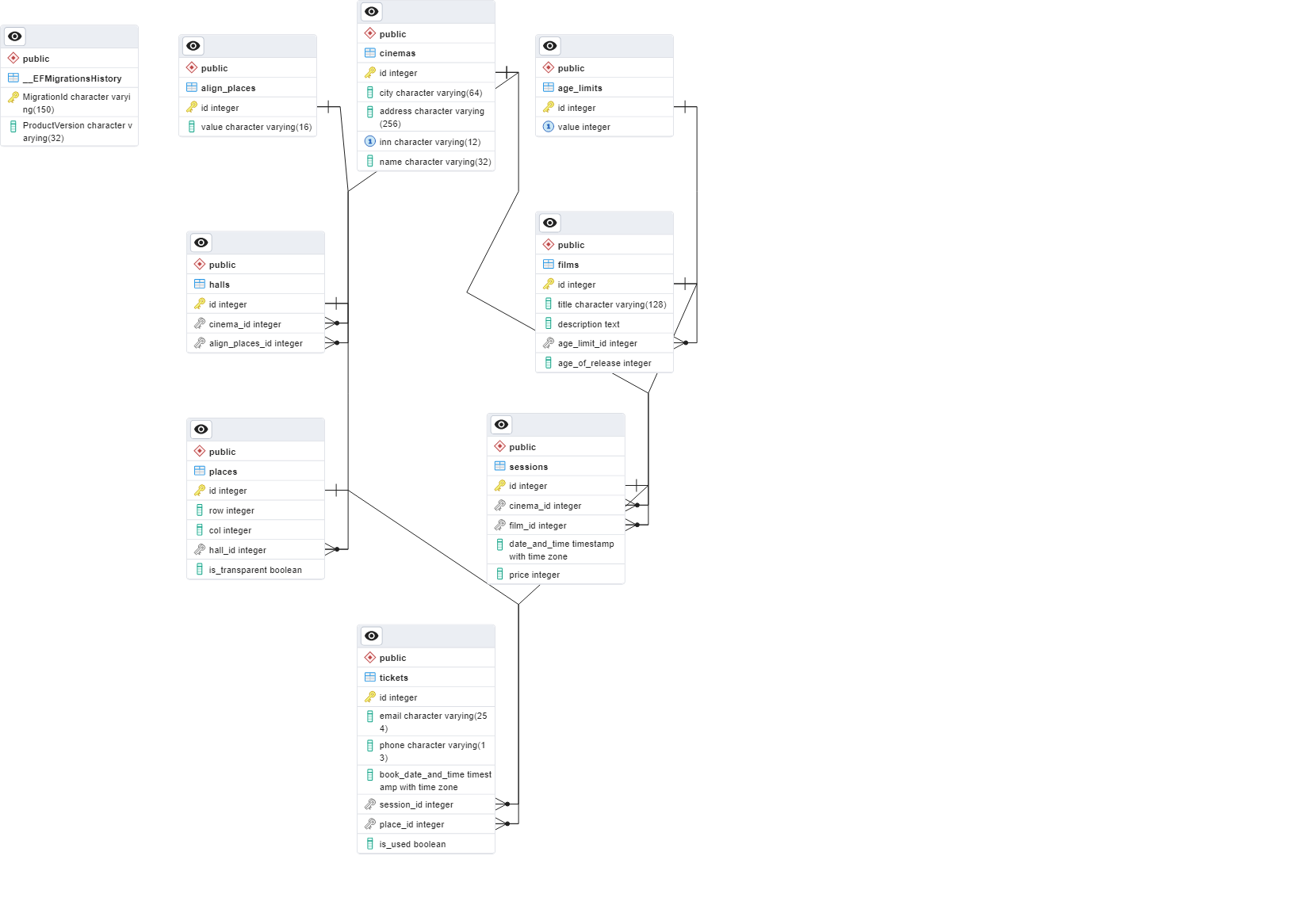Click foreign key icon of tickets place_id
1316x913 pixels.
point(369,824)
